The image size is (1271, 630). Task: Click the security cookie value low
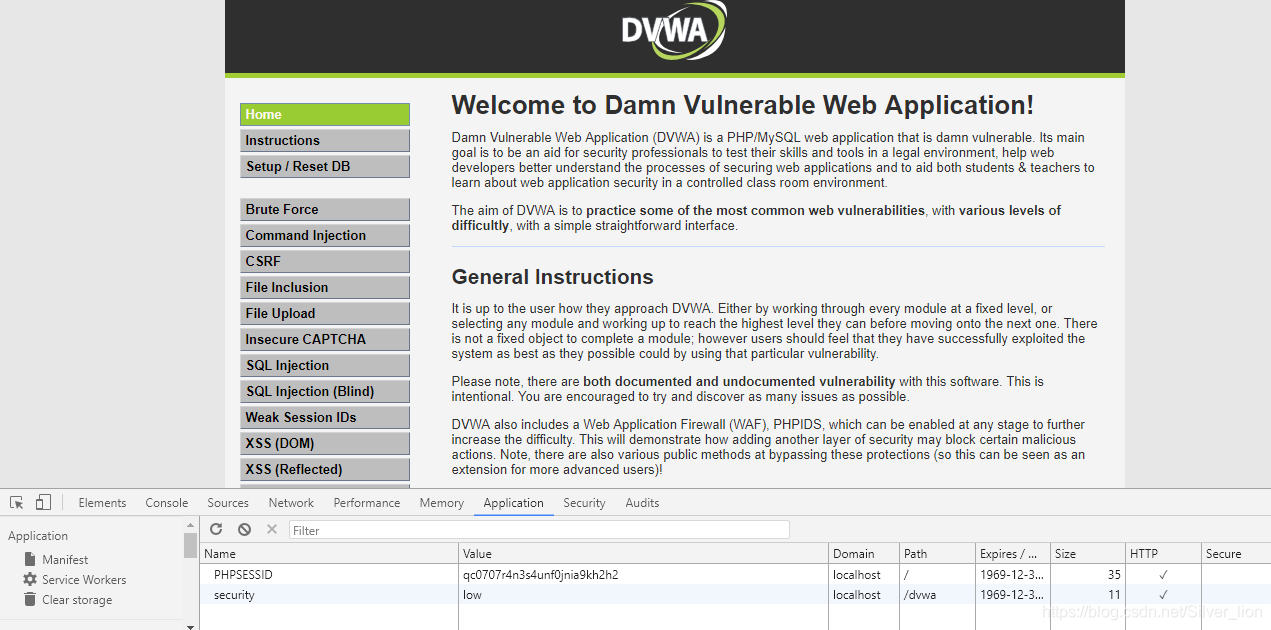[472, 595]
